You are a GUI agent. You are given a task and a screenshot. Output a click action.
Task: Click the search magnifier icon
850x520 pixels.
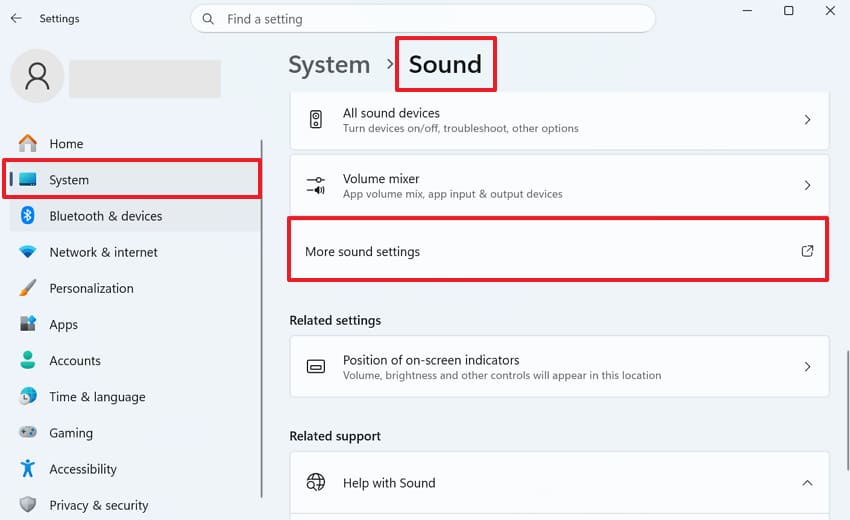(208, 19)
